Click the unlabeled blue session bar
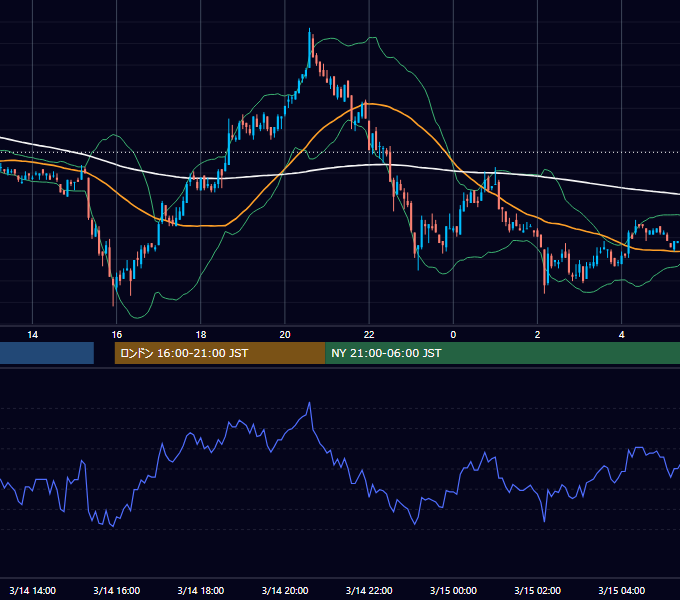Viewport: 680px width, 600px height. click(47, 353)
